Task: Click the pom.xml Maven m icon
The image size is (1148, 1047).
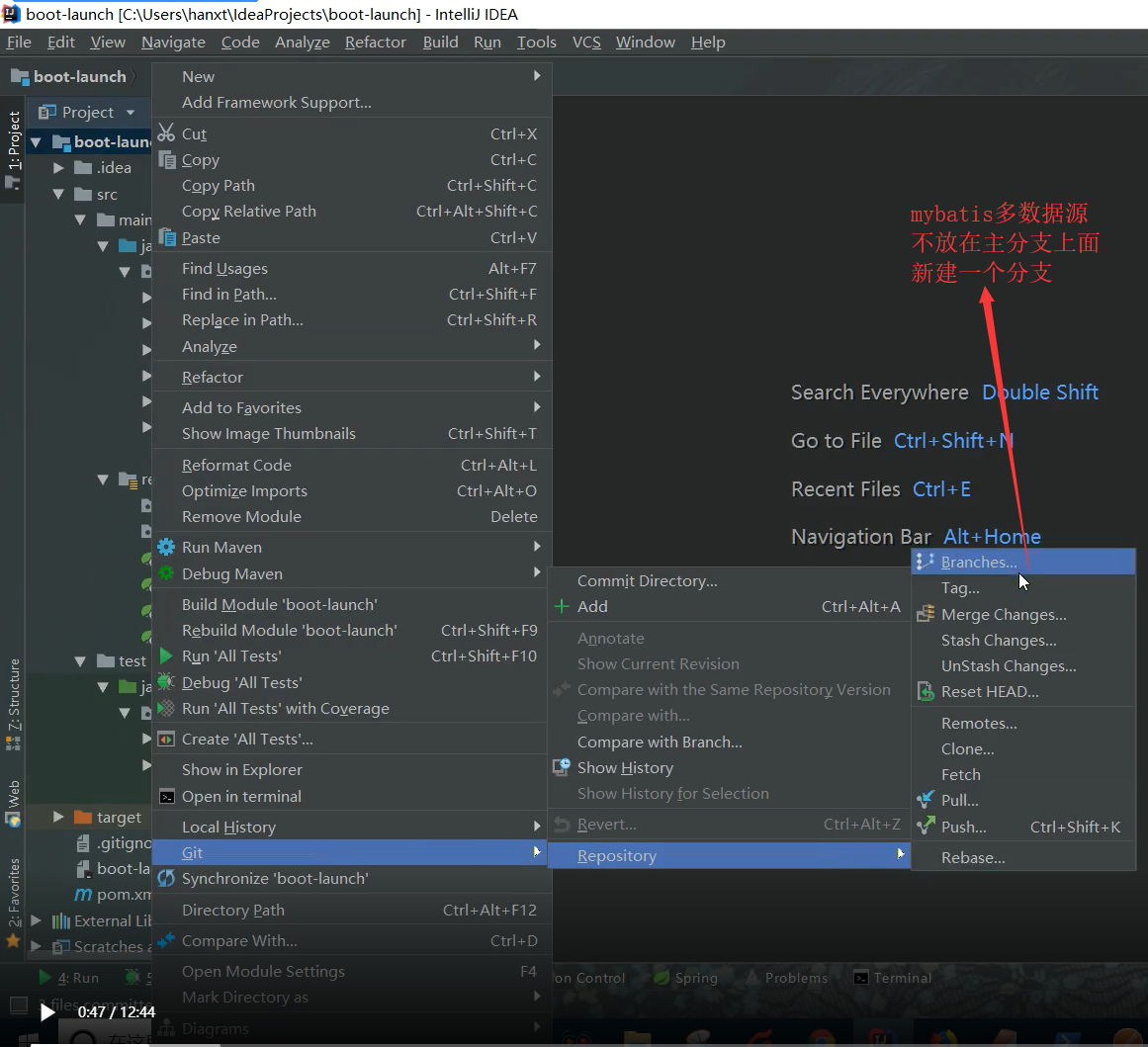Action: (x=83, y=894)
